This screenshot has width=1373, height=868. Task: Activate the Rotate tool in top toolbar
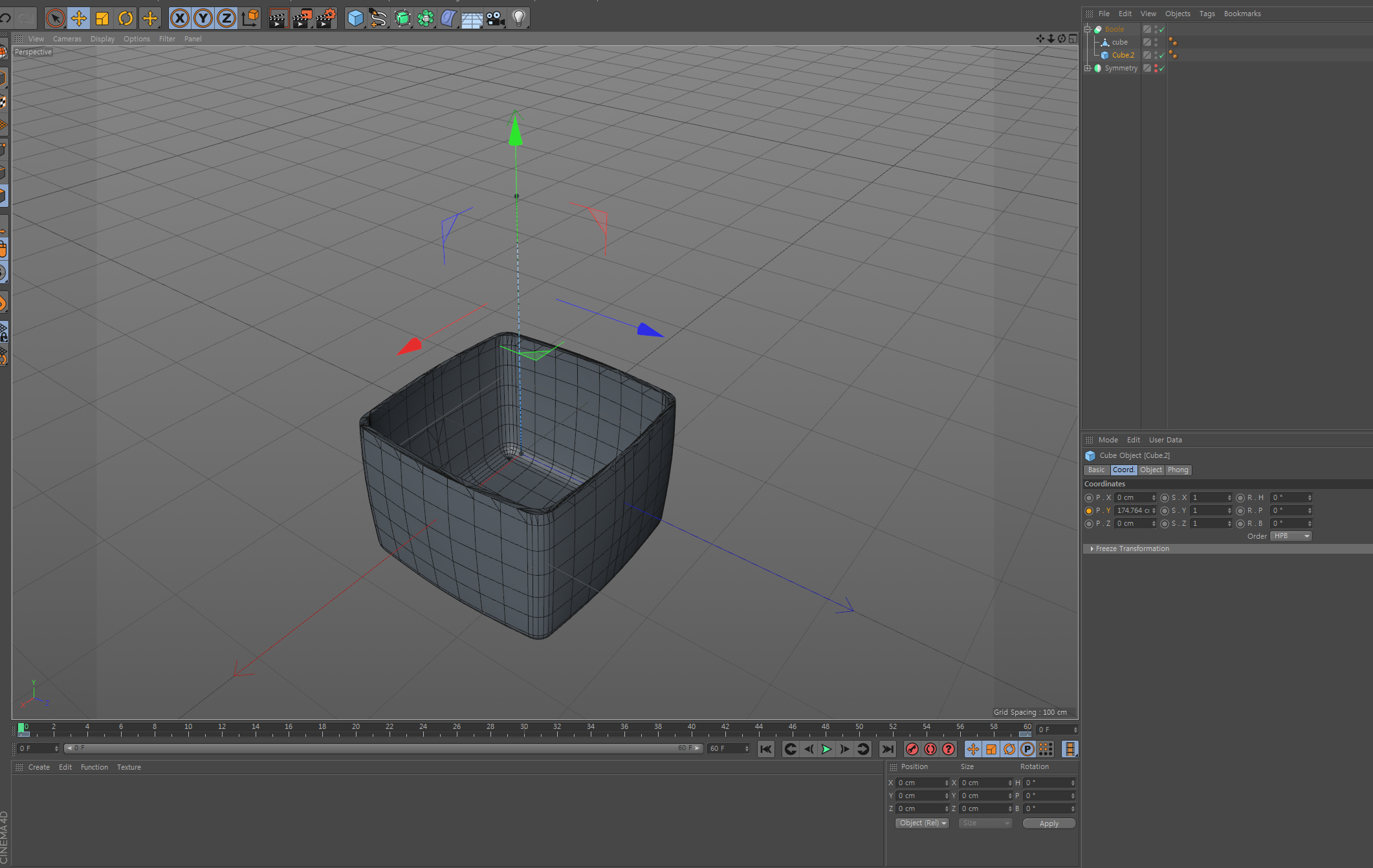pos(126,19)
